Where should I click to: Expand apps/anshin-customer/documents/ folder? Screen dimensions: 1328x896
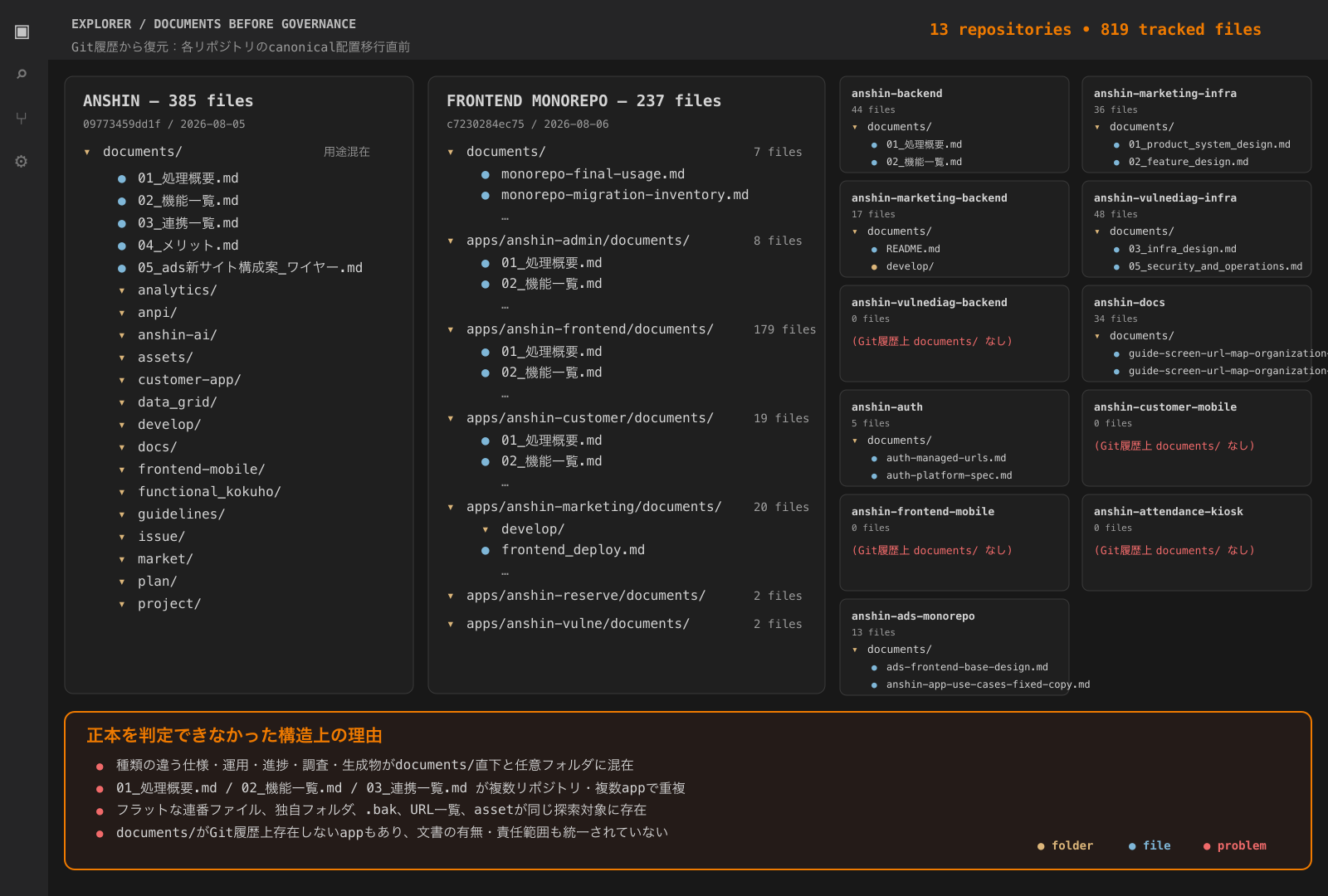(x=451, y=418)
